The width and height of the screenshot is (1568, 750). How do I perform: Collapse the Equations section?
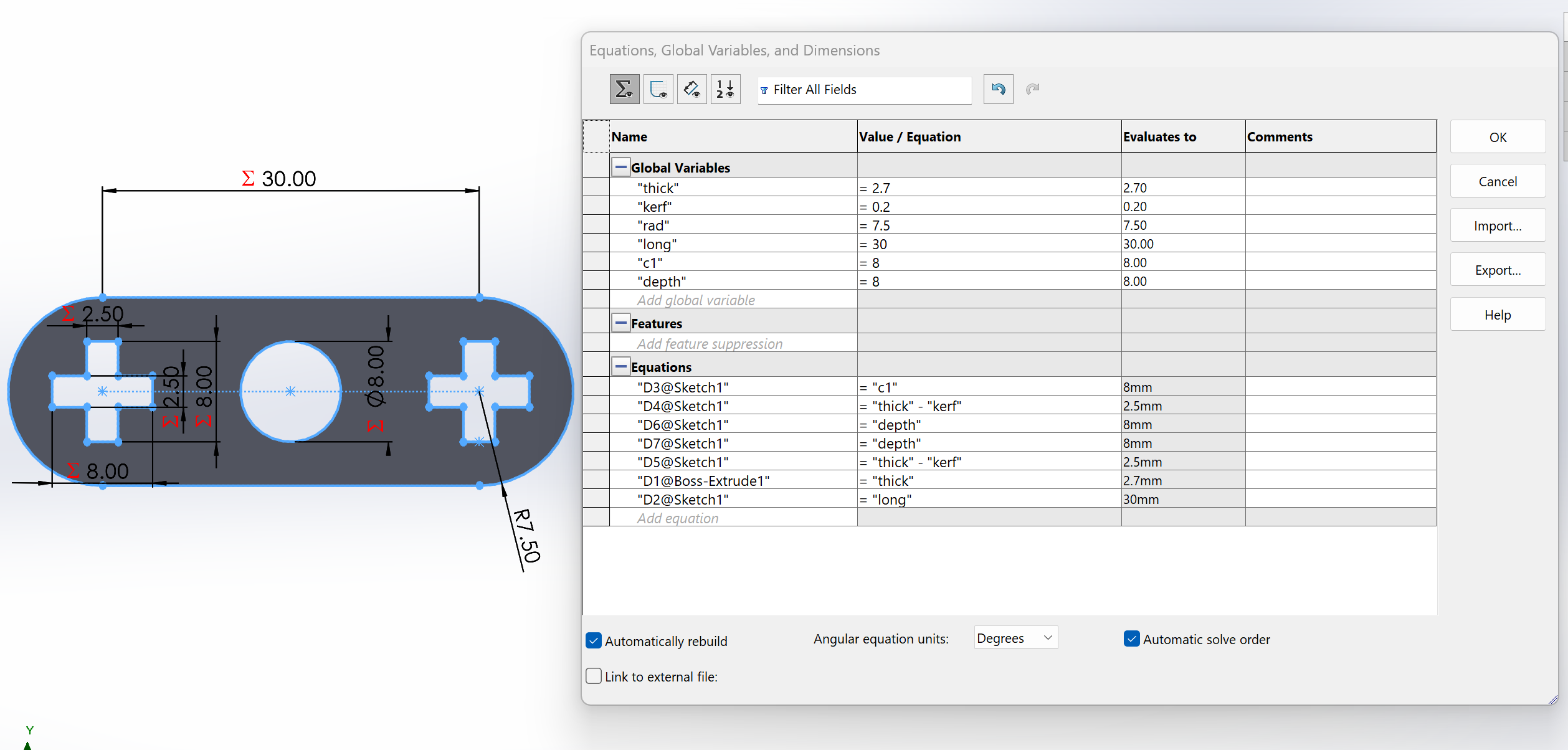pyautogui.click(x=620, y=366)
